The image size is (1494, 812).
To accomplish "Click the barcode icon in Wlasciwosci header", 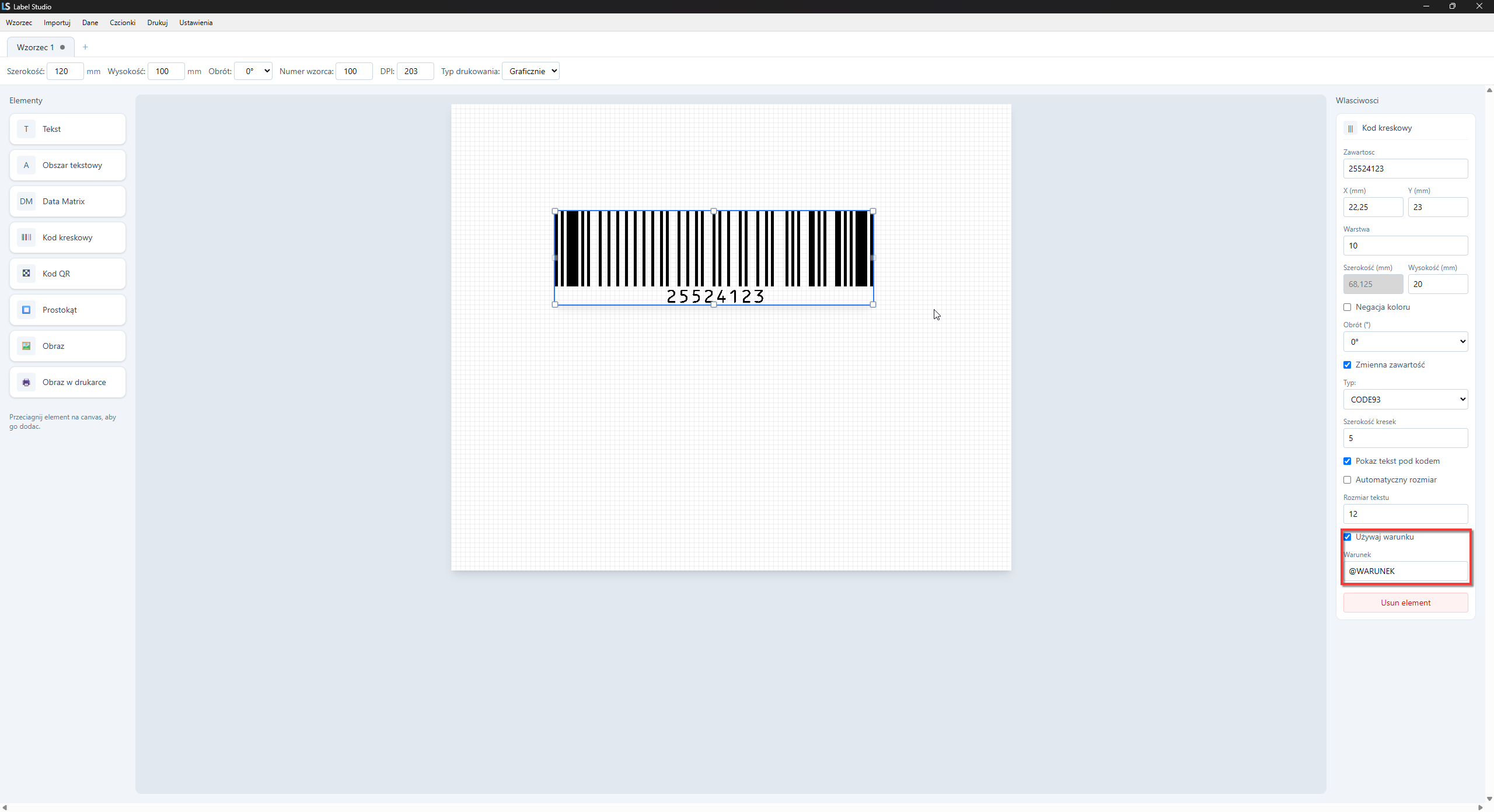I will 1350,128.
